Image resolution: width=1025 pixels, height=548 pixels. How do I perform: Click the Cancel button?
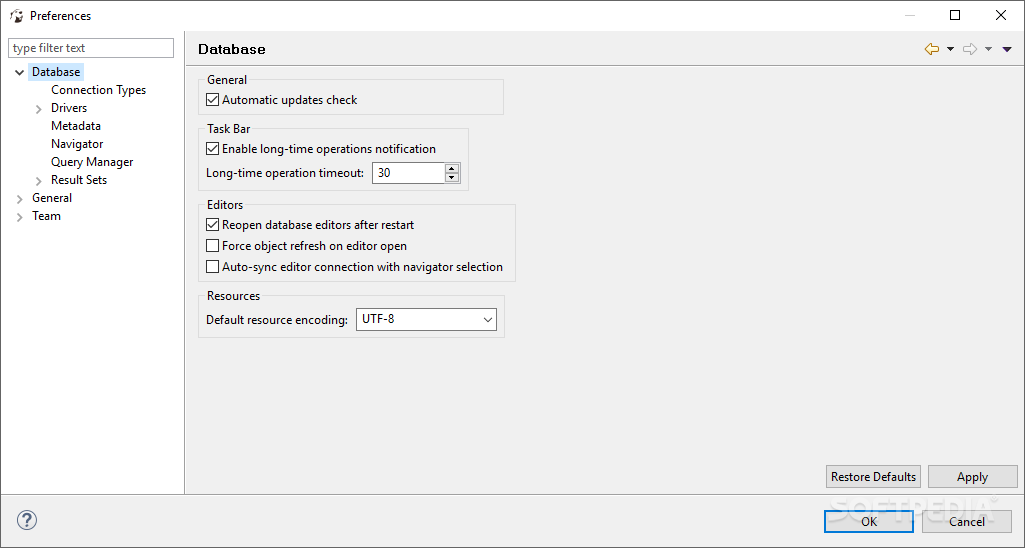(x=967, y=521)
